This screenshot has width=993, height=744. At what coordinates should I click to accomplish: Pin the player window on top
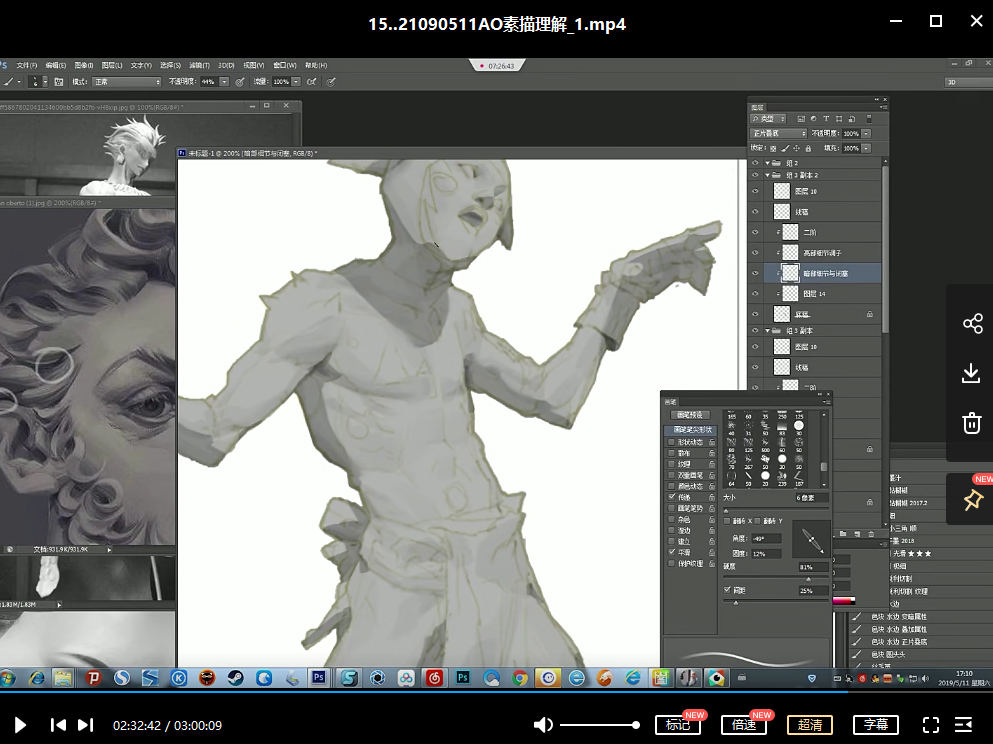(971, 501)
